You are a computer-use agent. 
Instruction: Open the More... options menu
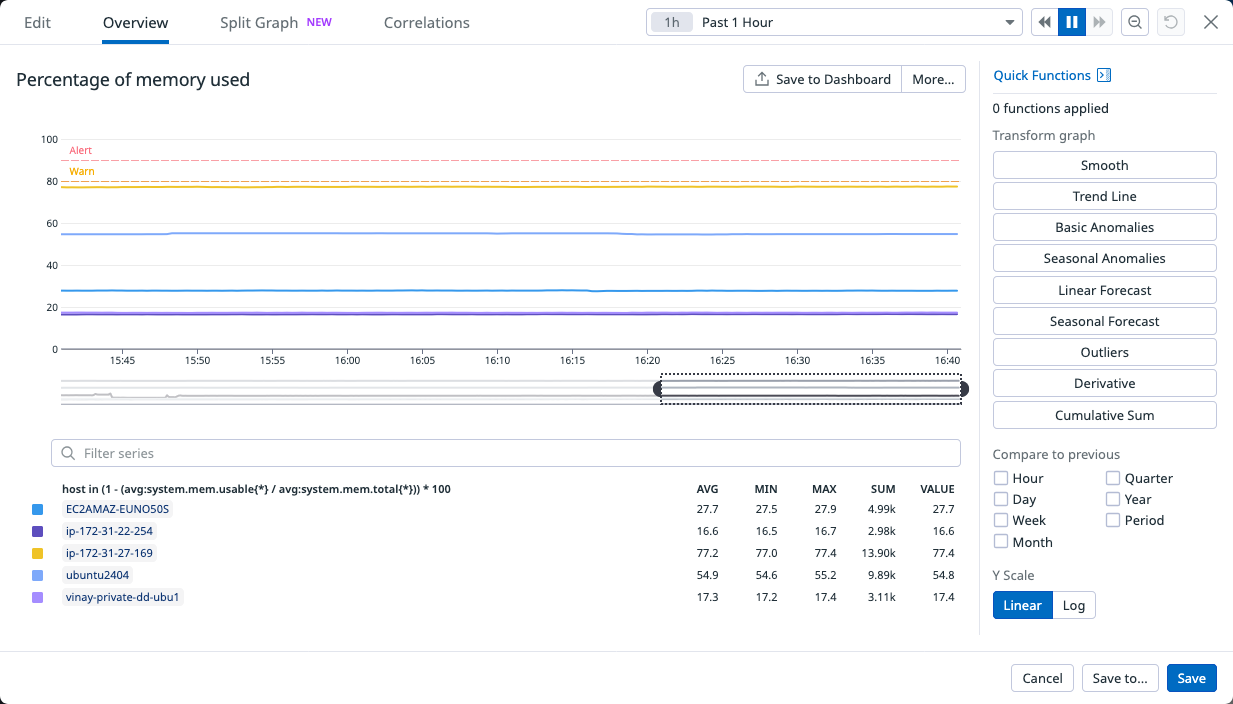(x=933, y=79)
